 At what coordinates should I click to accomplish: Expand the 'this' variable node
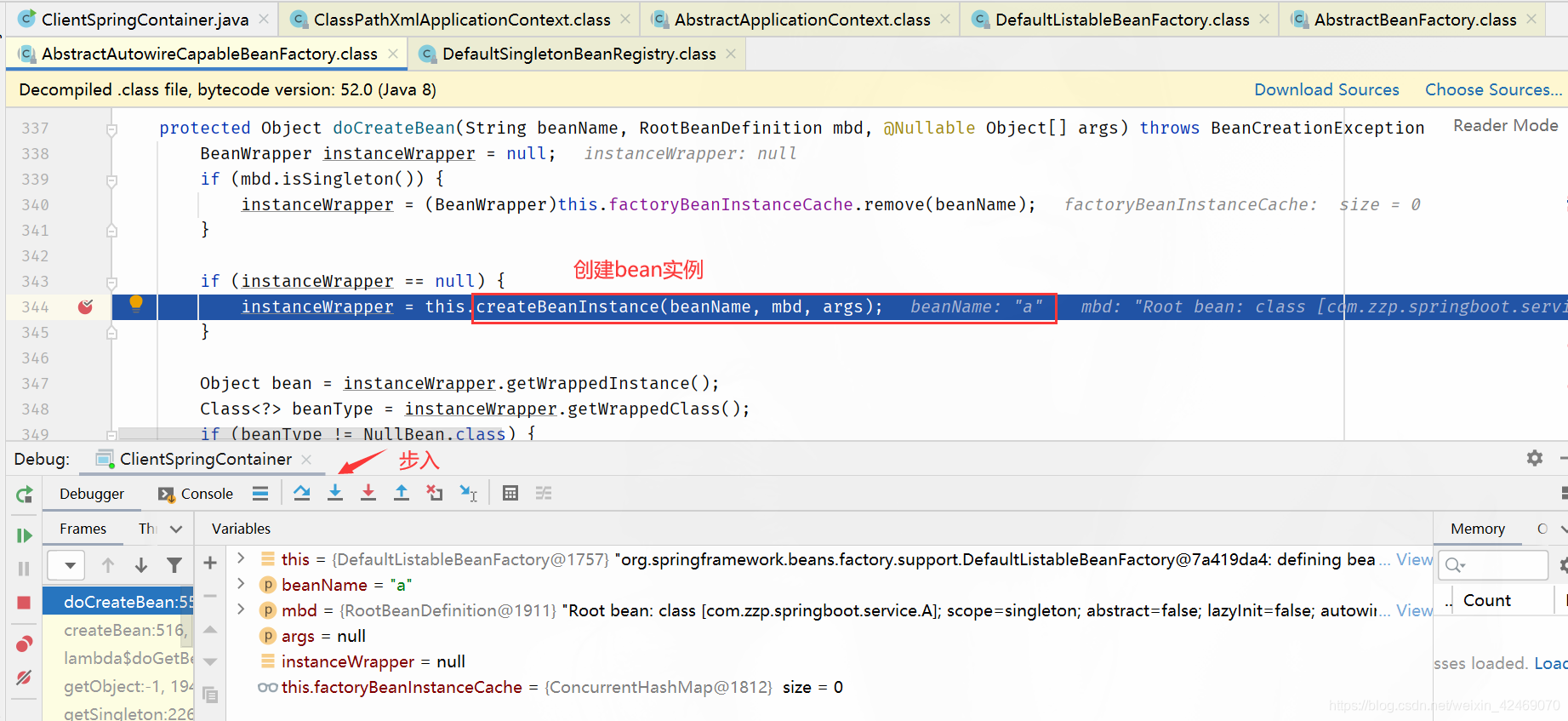pos(241,558)
